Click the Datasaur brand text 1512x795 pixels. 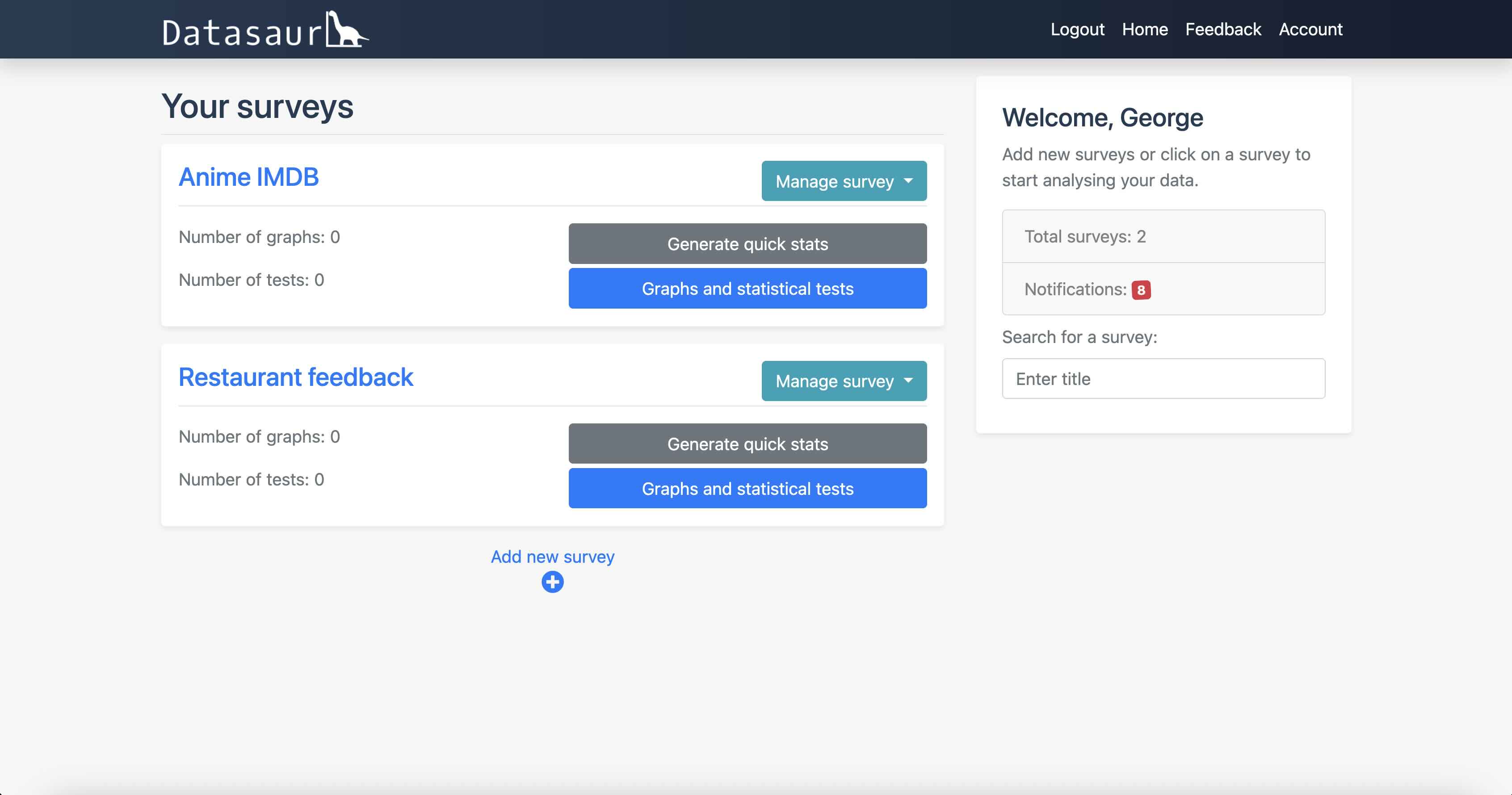point(242,32)
